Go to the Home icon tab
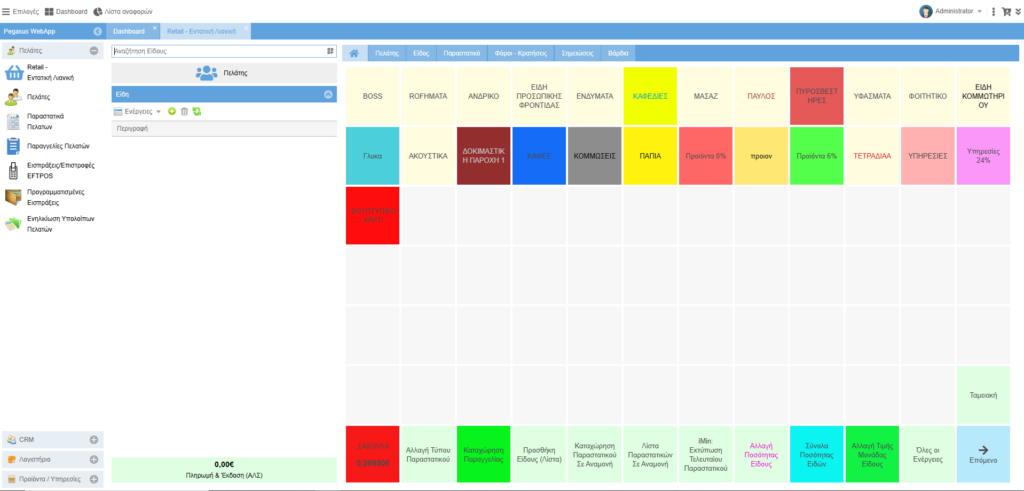This screenshot has width=1024, height=491. click(x=355, y=53)
